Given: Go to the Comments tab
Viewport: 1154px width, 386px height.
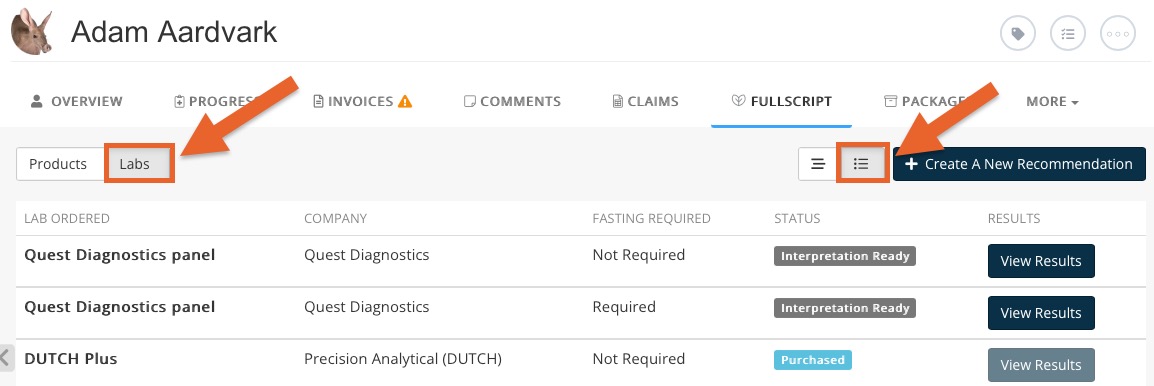Looking at the screenshot, I should pos(512,102).
